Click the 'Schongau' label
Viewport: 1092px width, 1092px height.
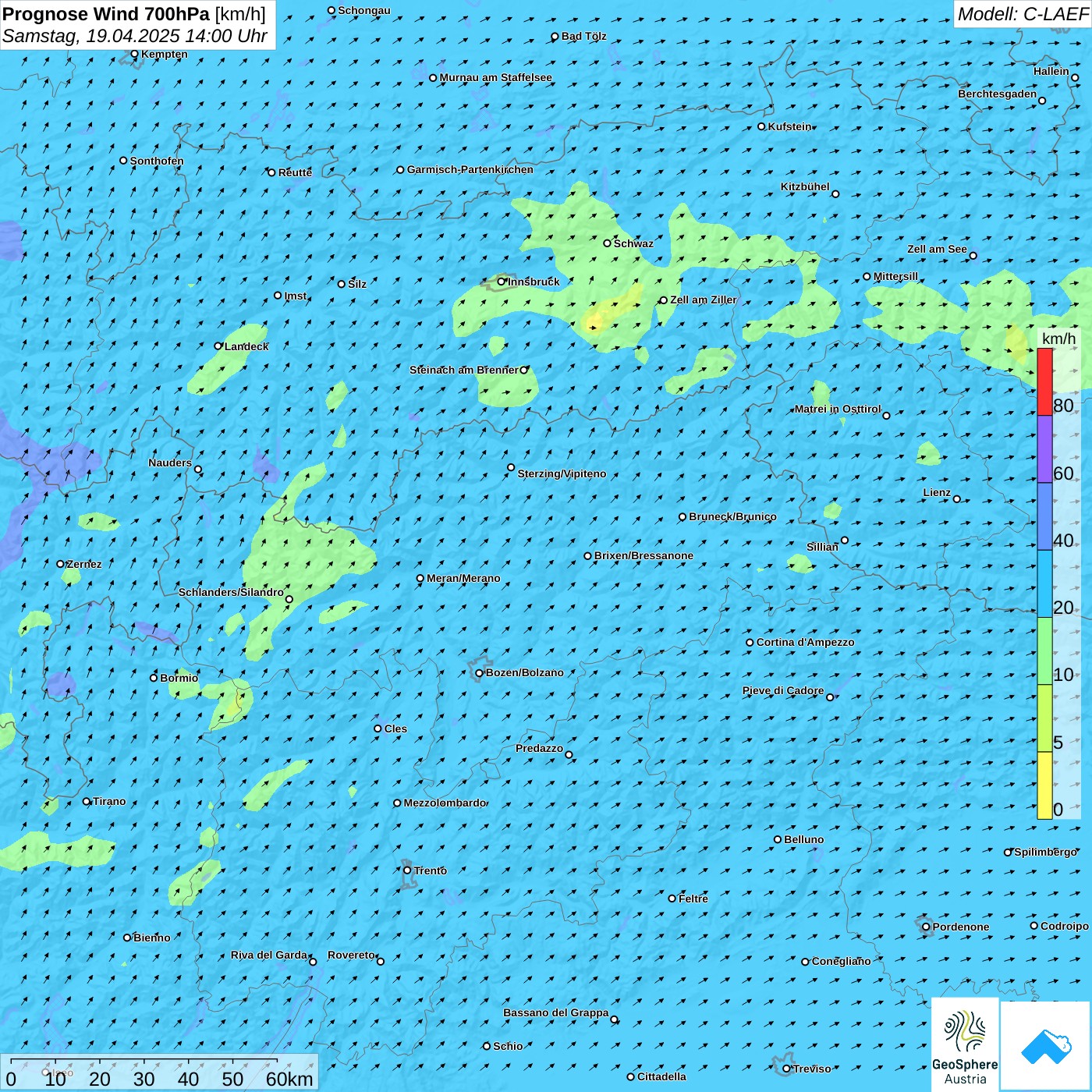pos(363,10)
